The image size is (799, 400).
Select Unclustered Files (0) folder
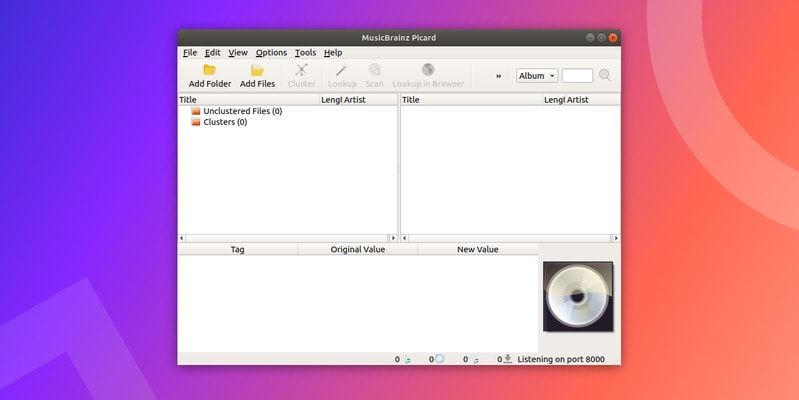pyautogui.click(x=243, y=111)
